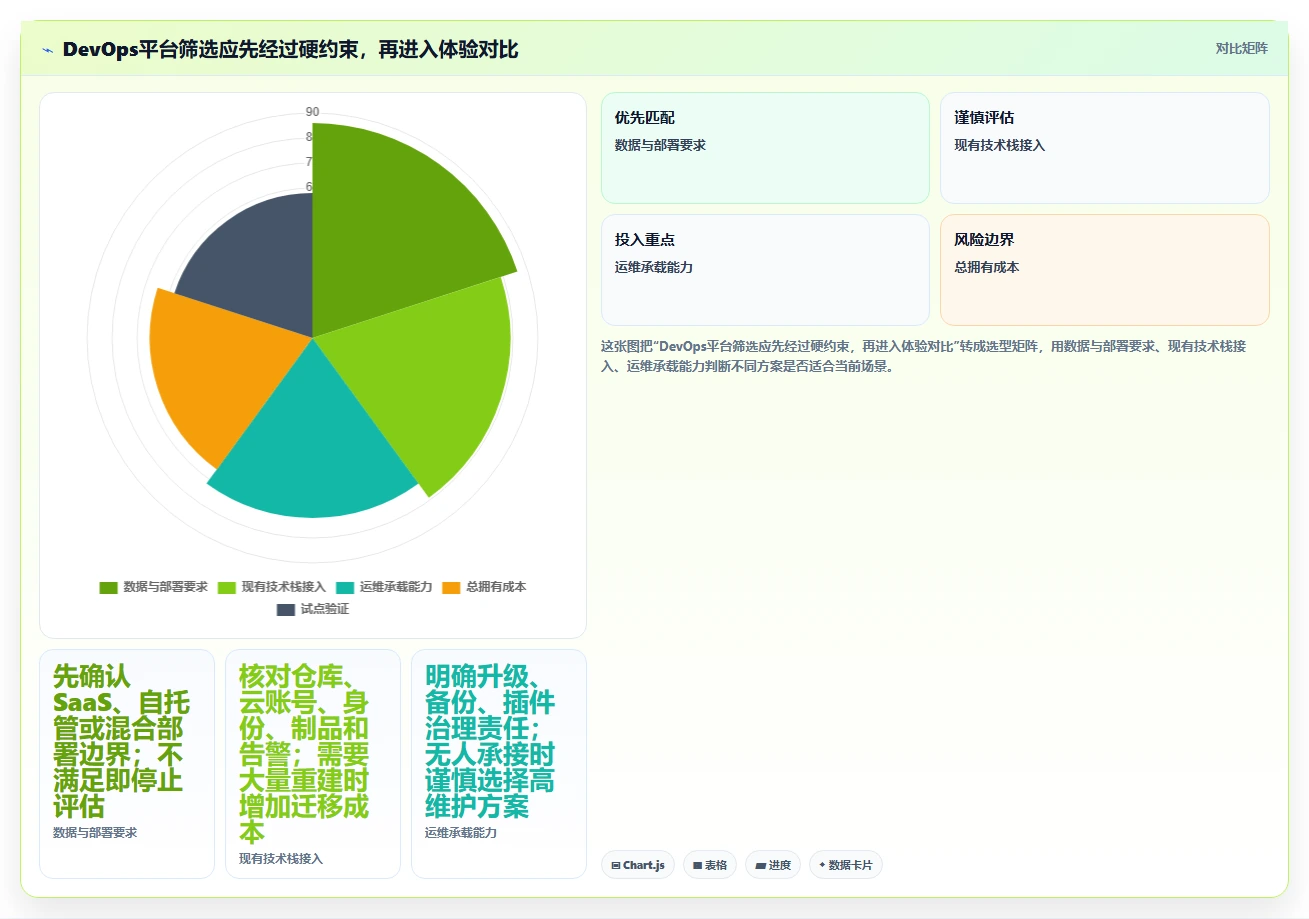Click 数据与部署要求 caption under green card
Image resolution: width=1309 pixels, height=919 pixels.
point(95,832)
